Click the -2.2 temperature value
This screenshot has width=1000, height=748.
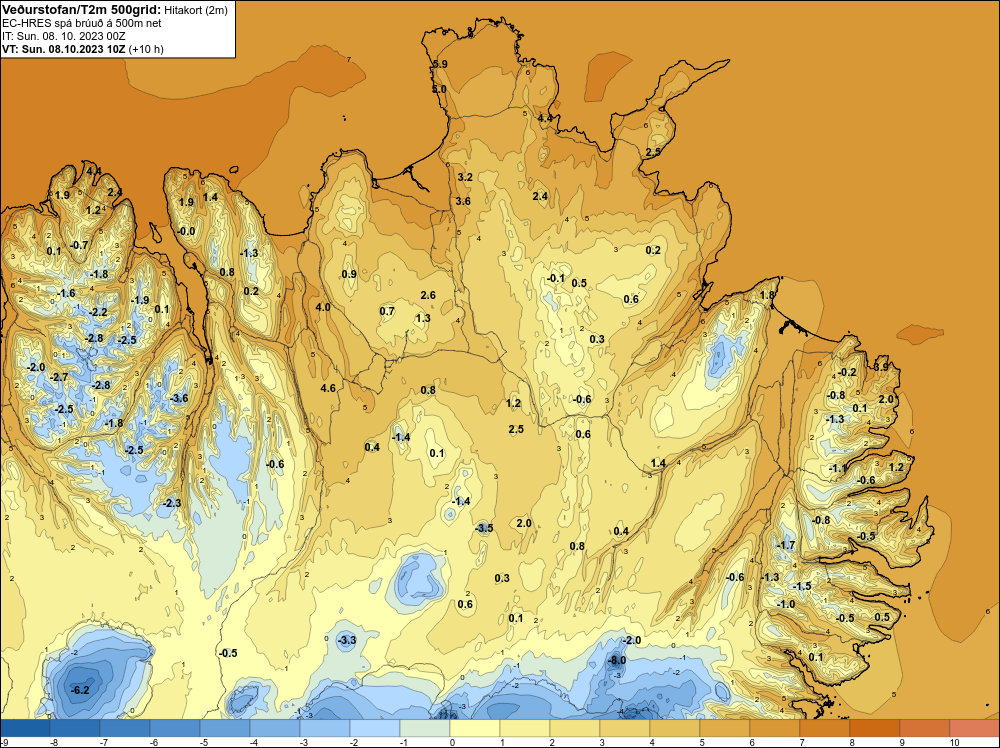click(x=98, y=312)
